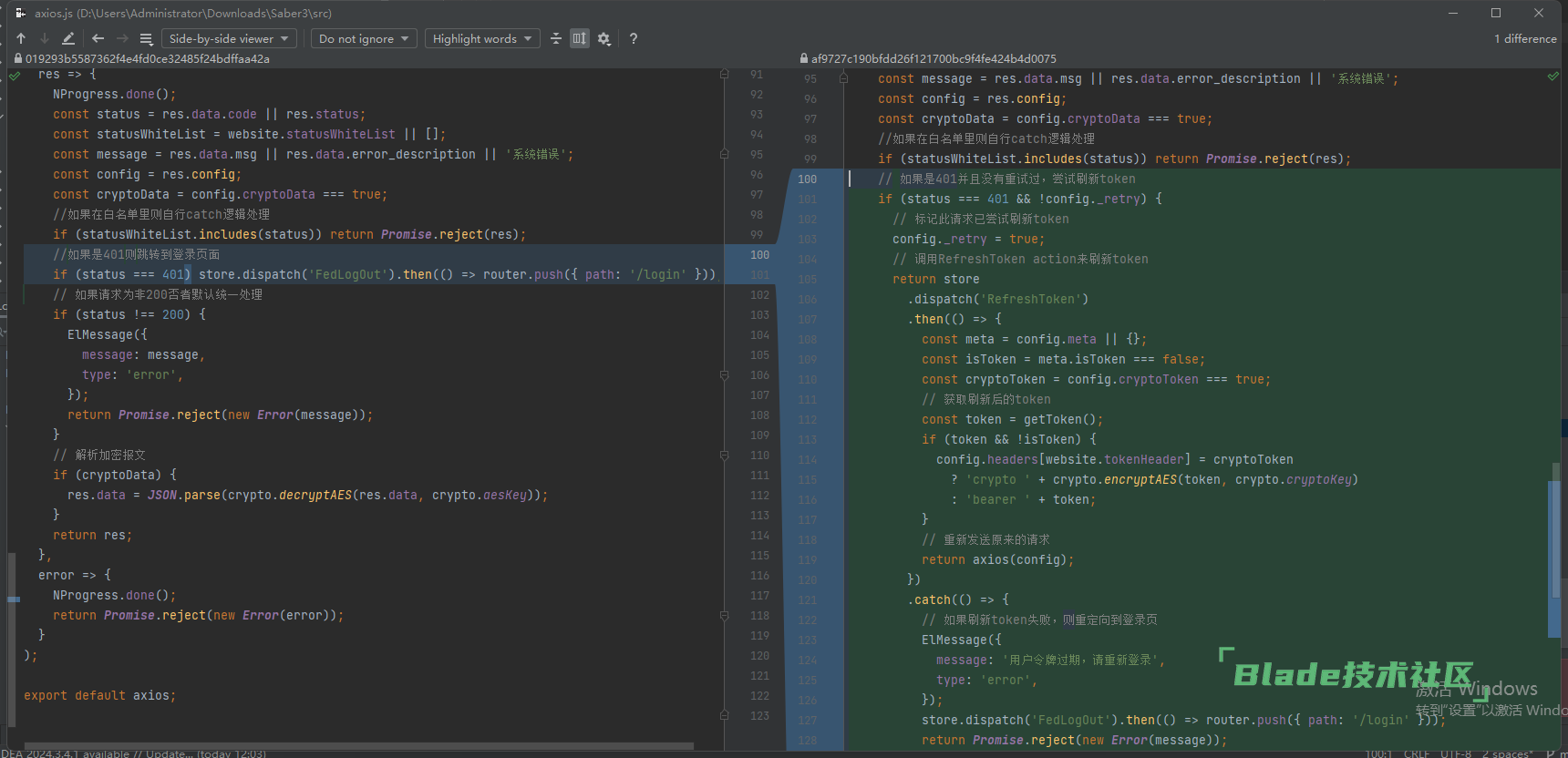This screenshot has height=758, width=1568.
Task: Go to previous file with left arrow
Action: coord(98,38)
